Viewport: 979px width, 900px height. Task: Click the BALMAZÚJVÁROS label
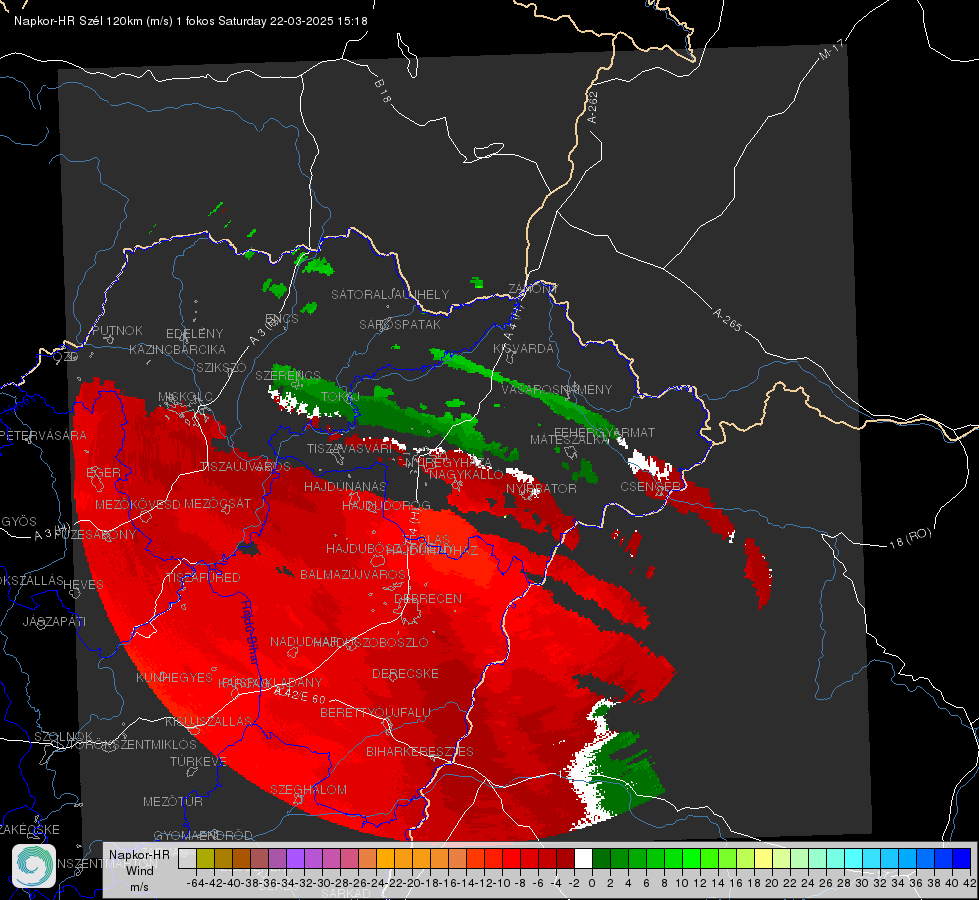353,574
